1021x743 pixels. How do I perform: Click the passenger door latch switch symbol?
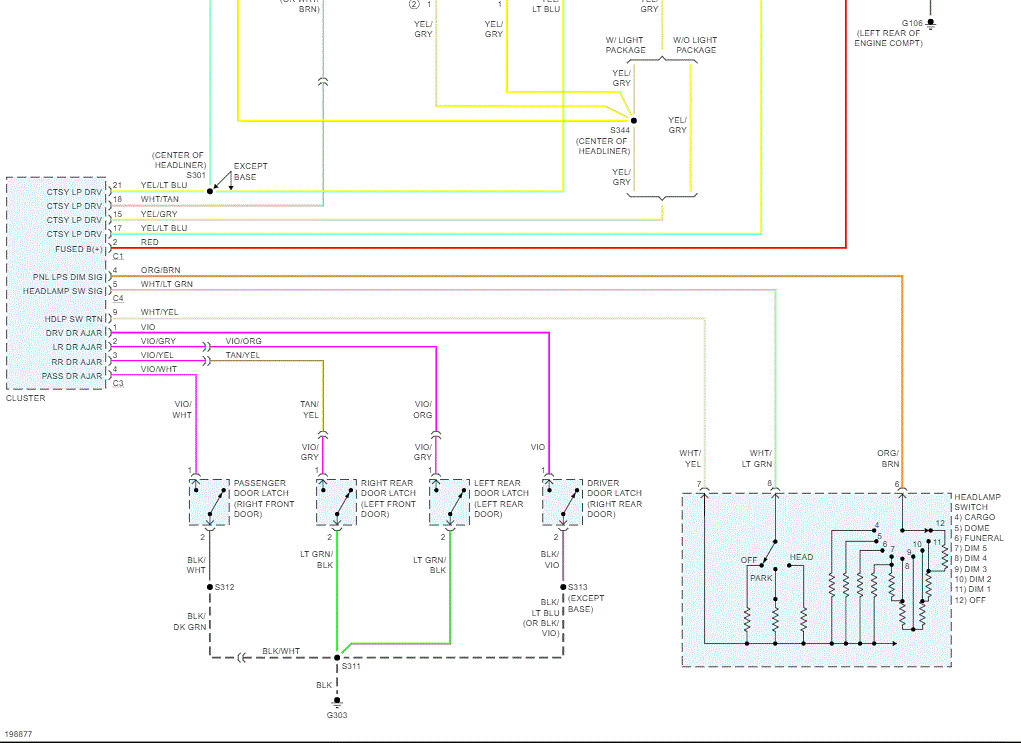point(209,502)
